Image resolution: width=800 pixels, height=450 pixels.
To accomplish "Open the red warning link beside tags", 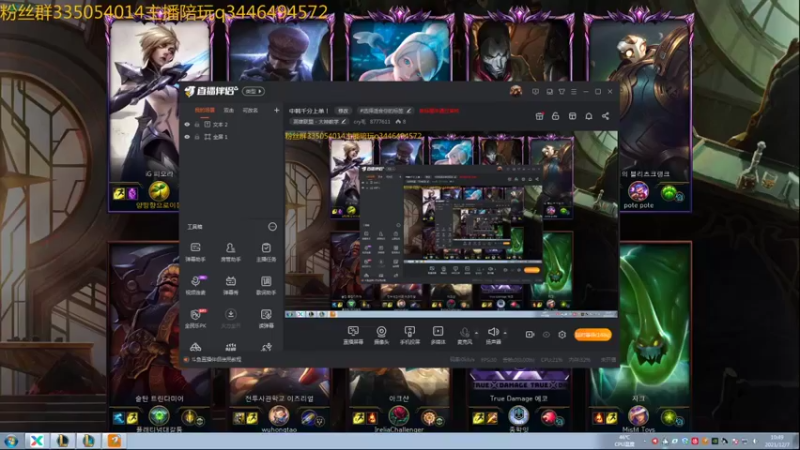I will point(439,111).
